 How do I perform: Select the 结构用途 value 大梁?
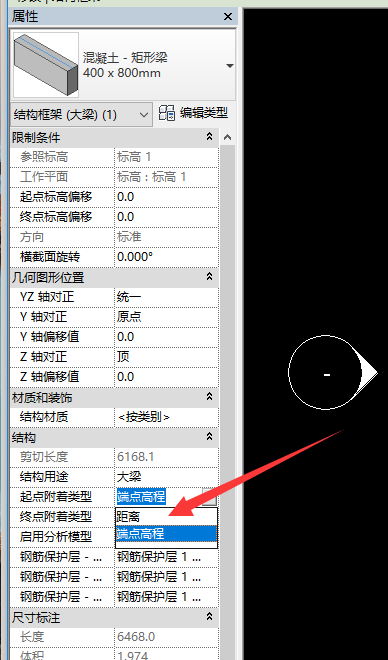(166, 477)
